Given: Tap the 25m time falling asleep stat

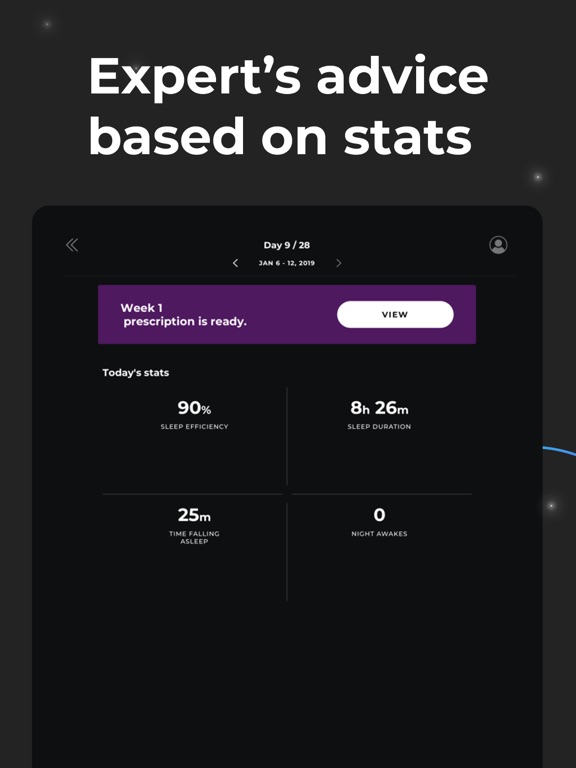Looking at the screenshot, I should click(x=194, y=515).
